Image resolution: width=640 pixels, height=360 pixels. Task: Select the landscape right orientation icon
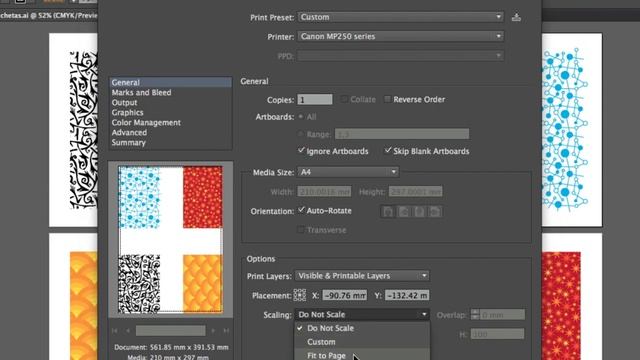pos(435,211)
